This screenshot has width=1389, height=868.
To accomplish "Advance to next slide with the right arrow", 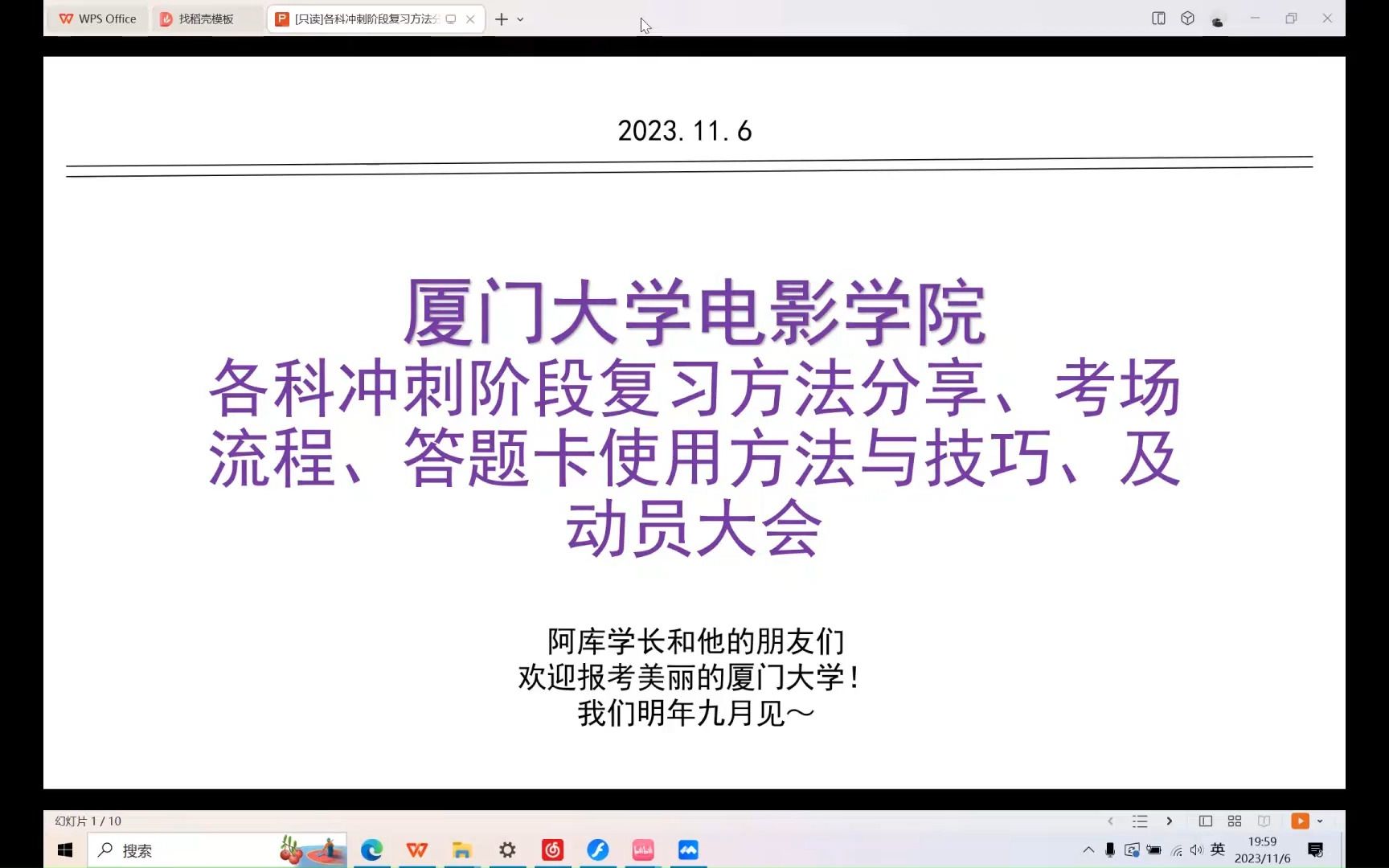I will [1170, 821].
